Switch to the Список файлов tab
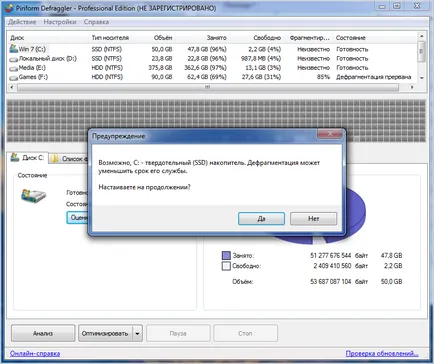The image size is (434, 364). pos(69,159)
